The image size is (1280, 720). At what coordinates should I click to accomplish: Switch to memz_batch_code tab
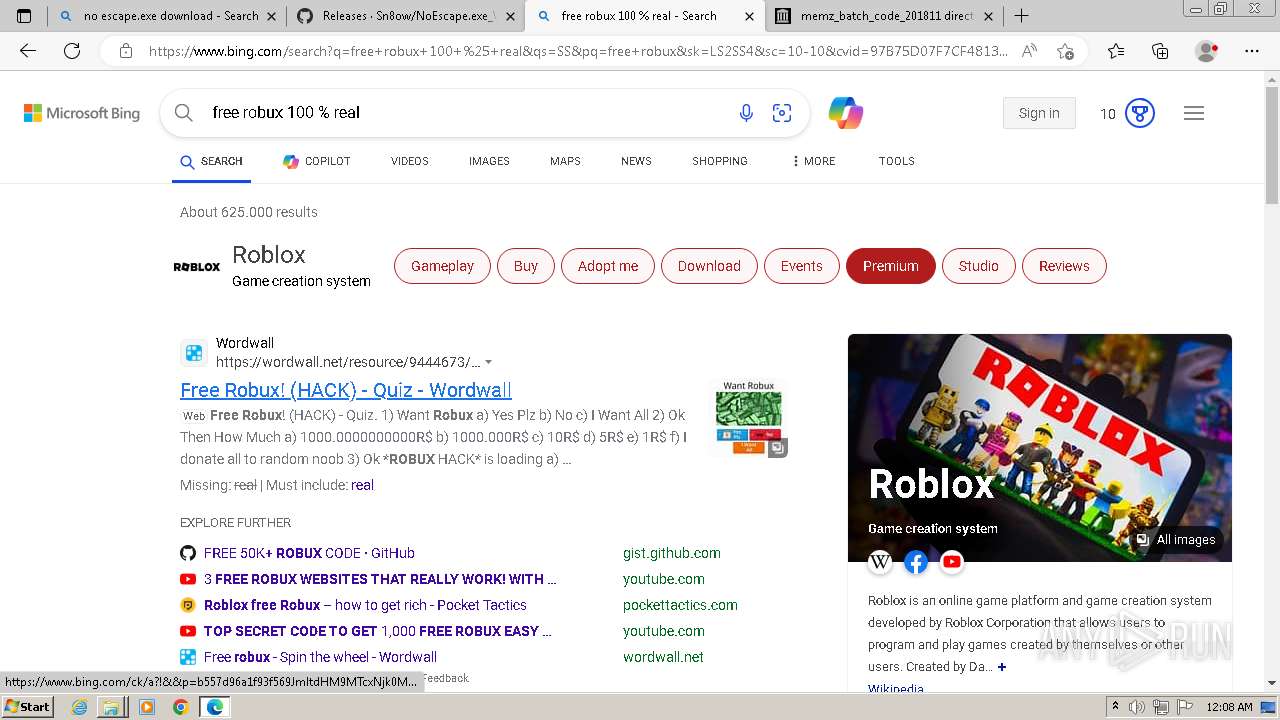[x=884, y=16]
